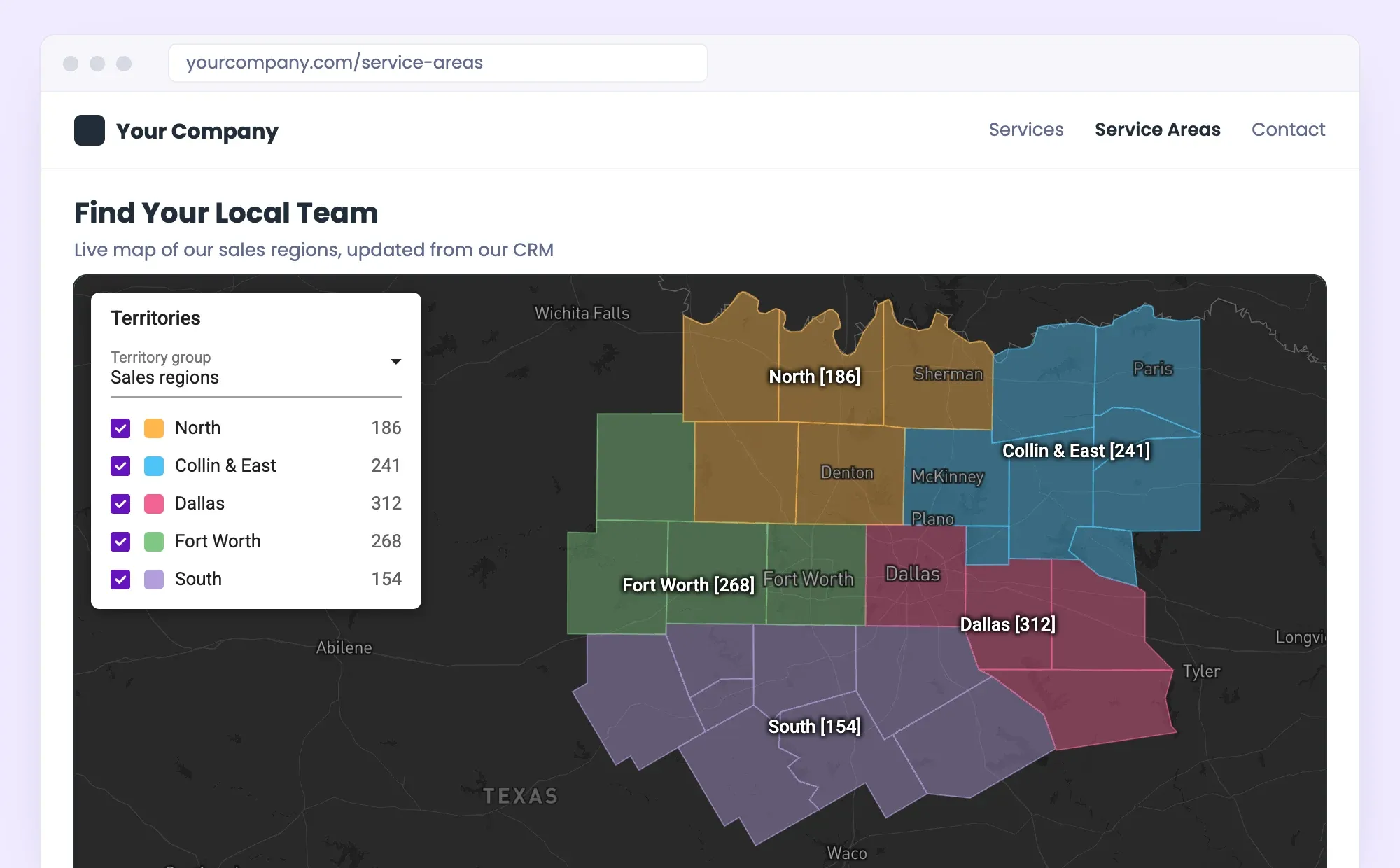
Task: Click the North row label in legend
Action: [x=197, y=428]
